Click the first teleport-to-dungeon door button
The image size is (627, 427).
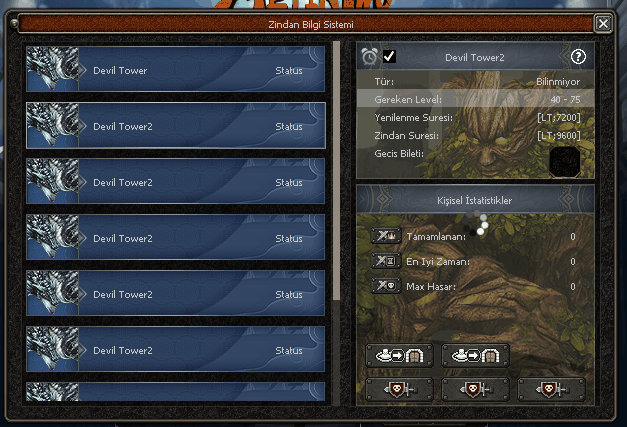pyautogui.click(x=399, y=355)
